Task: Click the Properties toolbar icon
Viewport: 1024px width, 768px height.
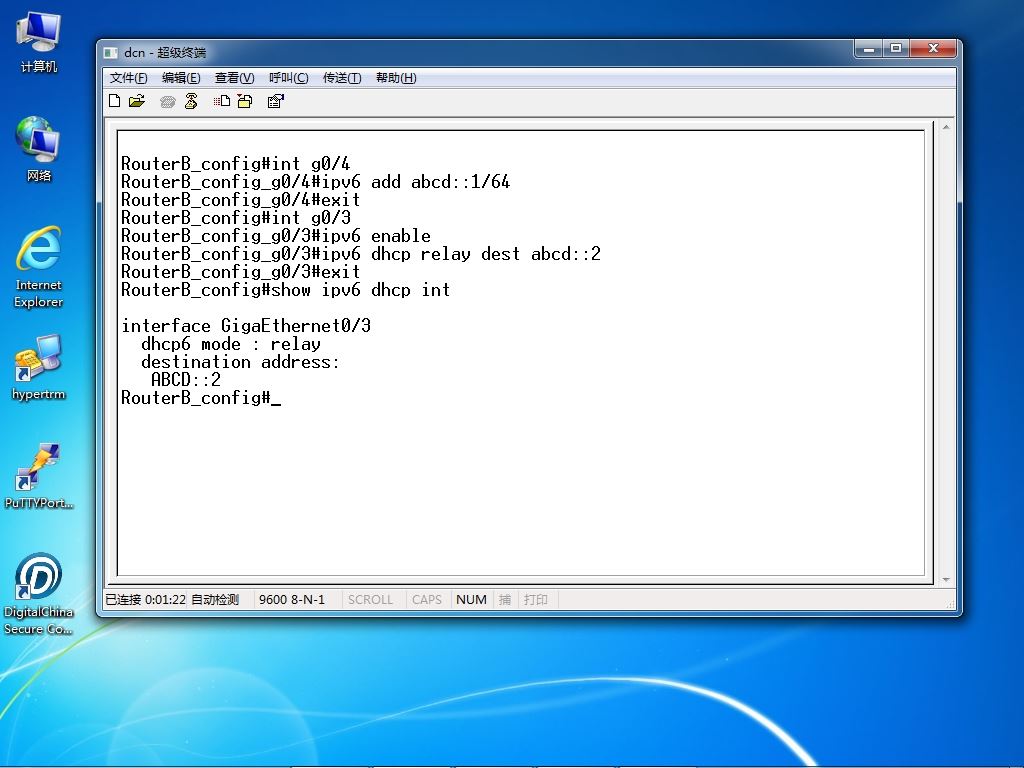Action: (x=276, y=101)
